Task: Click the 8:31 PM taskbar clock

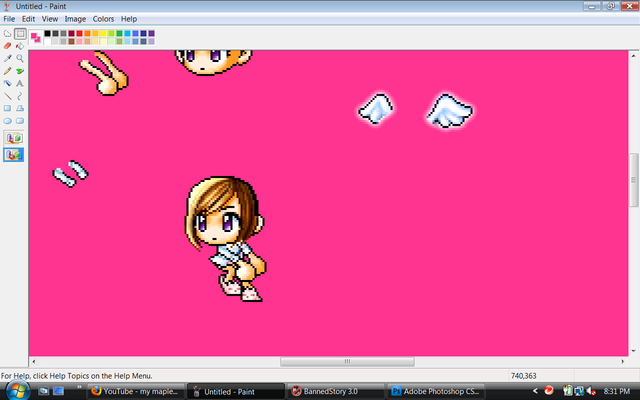Action: point(617,391)
